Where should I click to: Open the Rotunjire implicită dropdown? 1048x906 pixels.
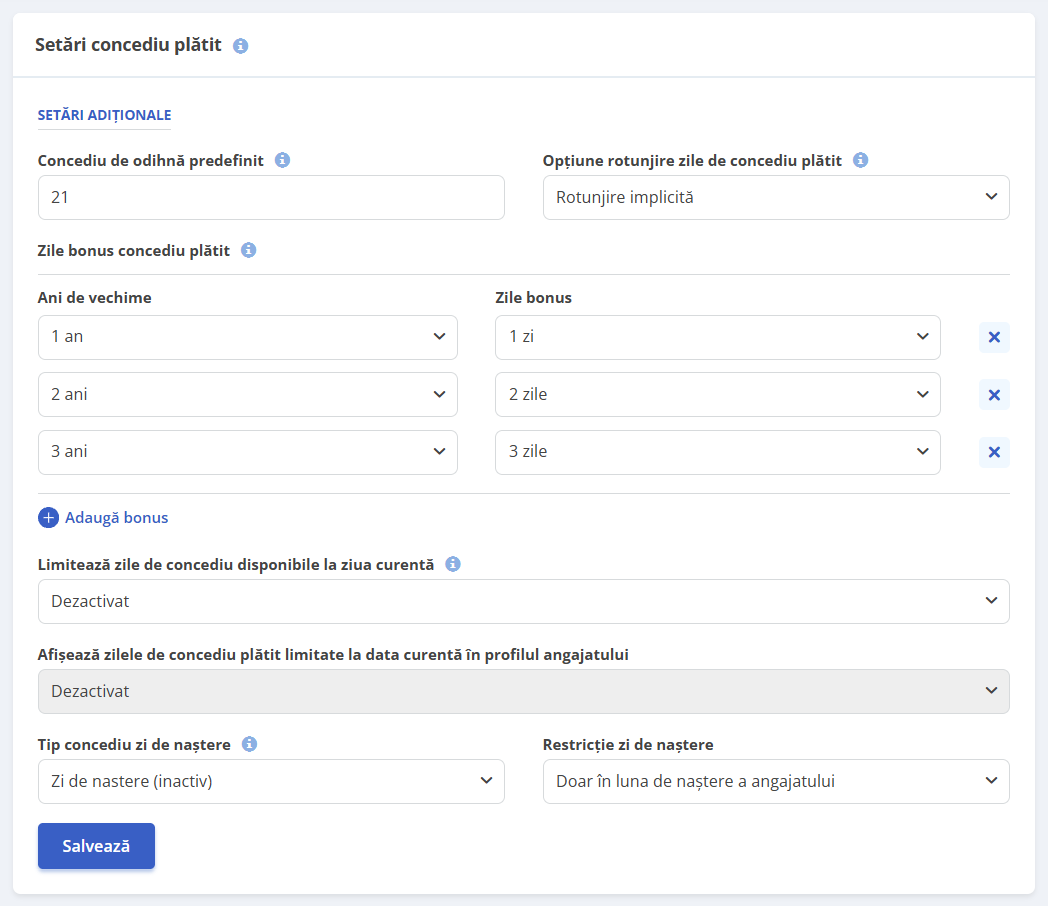click(x=776, y=197)
